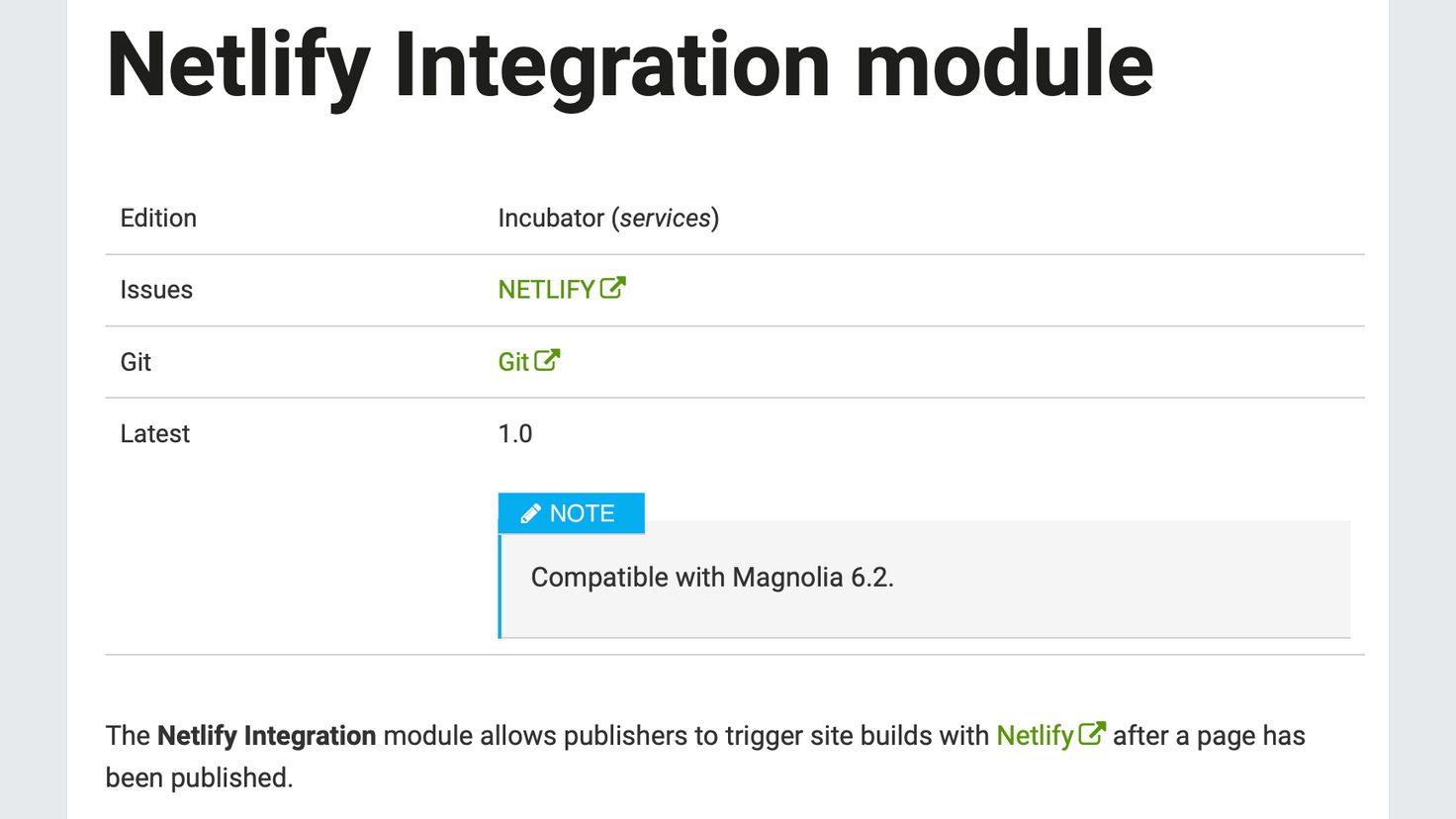Image resolution: width=1456 pixels, height=819 pixels.
Task: Click the bold Netlify Integration text in paragraph
Action: [266, 736]
